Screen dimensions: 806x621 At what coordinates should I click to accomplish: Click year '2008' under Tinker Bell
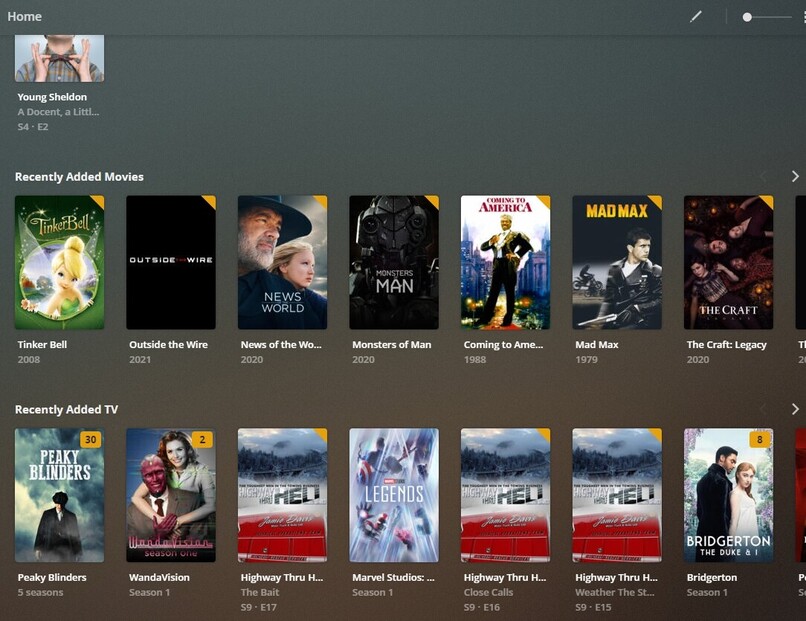click(29, 359)
